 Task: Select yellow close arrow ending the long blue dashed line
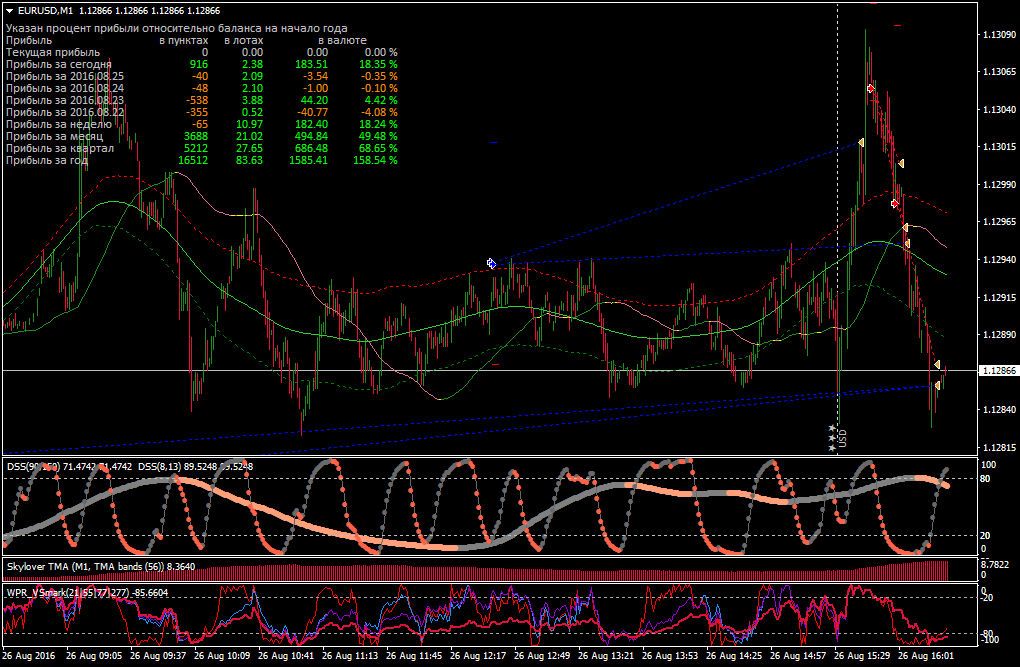[x=861, y=143]
